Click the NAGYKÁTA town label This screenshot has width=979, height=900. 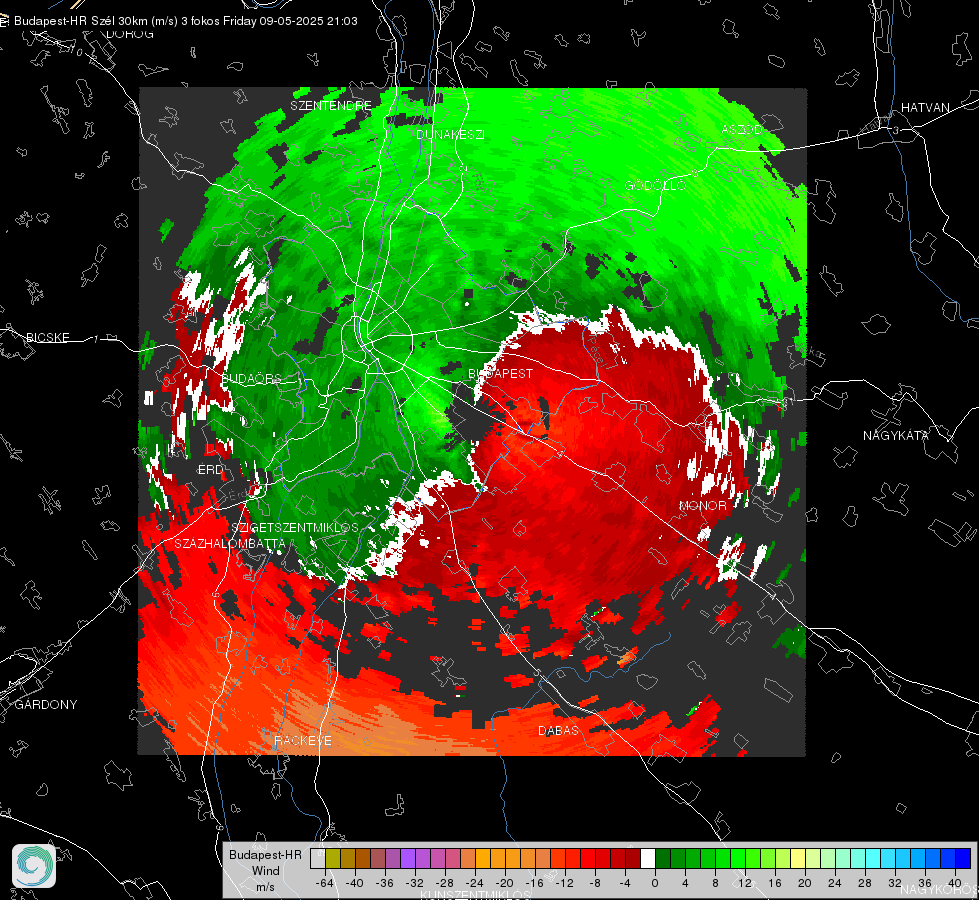(x=896, y=435)
